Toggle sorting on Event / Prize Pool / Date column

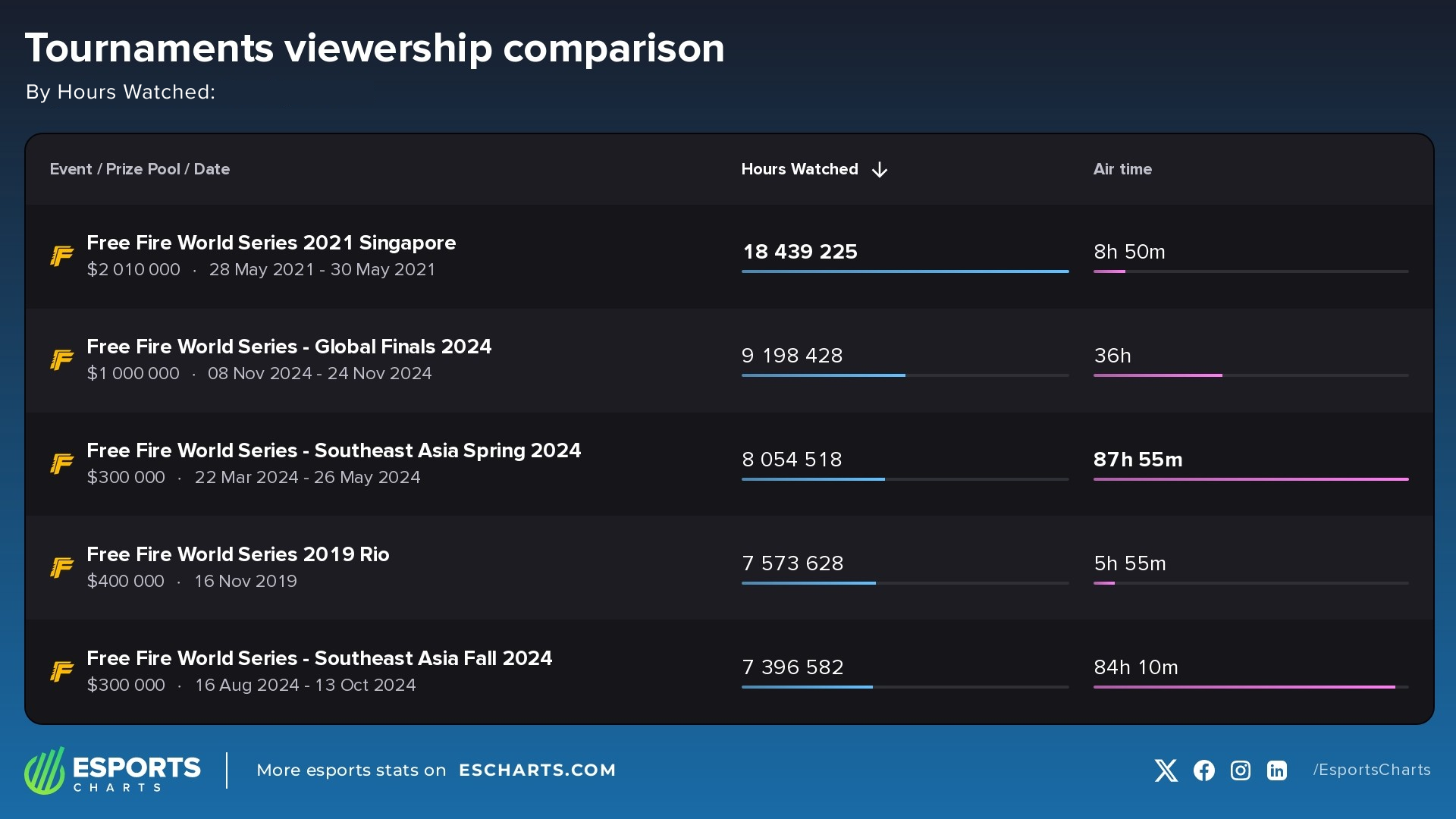[140, 170]
